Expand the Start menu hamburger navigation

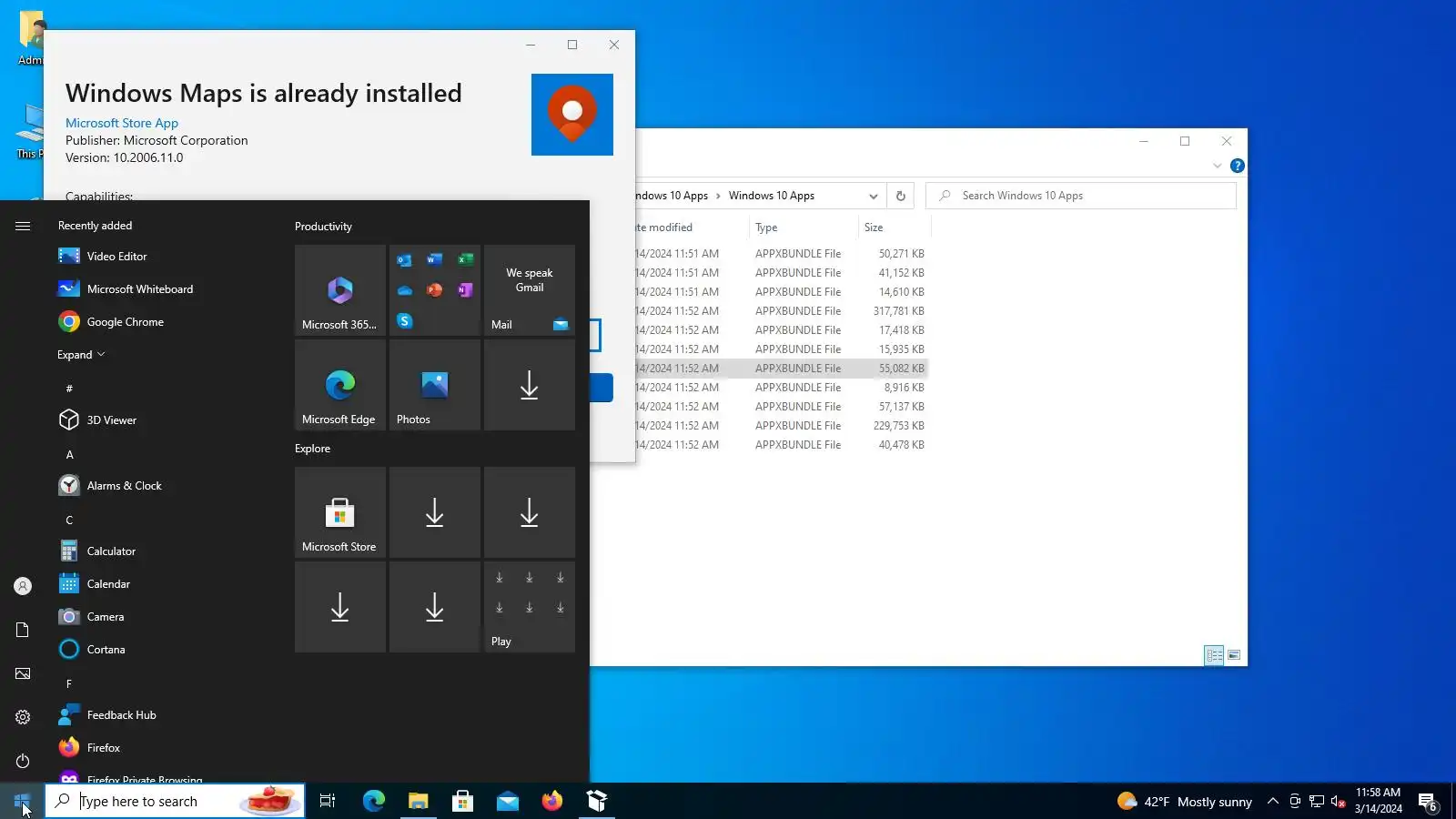click(x=23, y=226)
